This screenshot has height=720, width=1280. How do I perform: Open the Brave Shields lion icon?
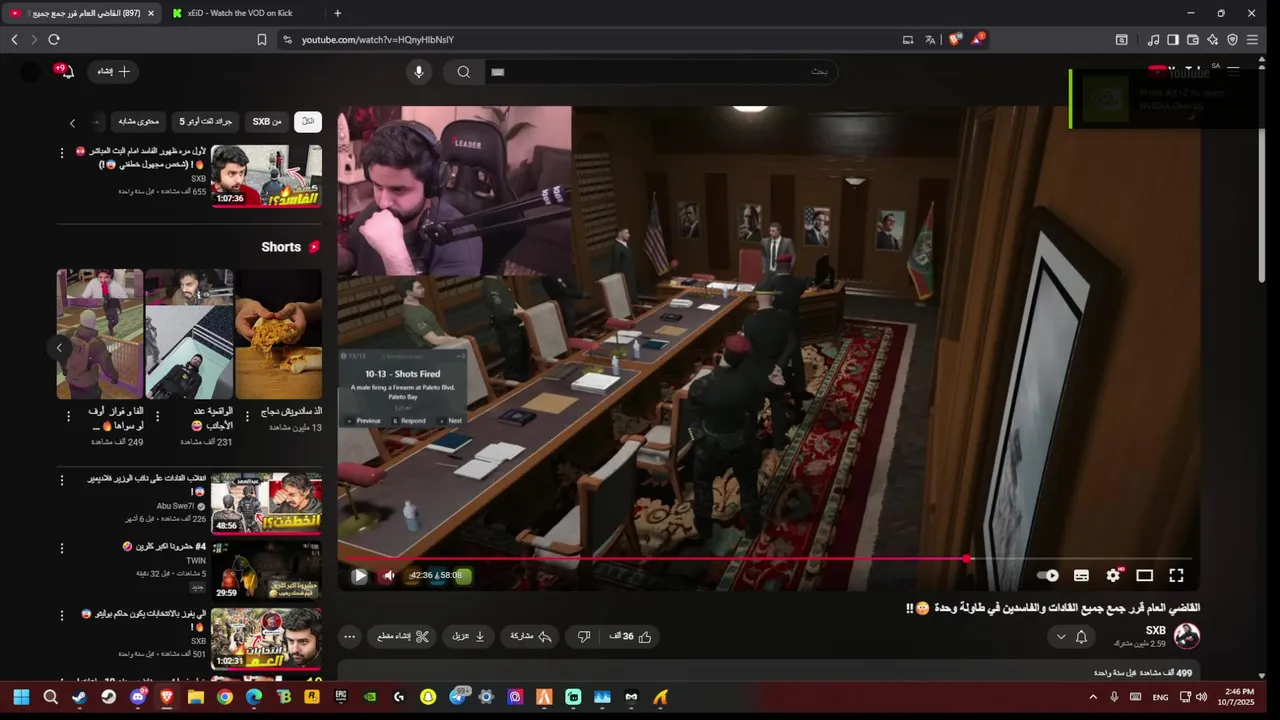(955, 40)
